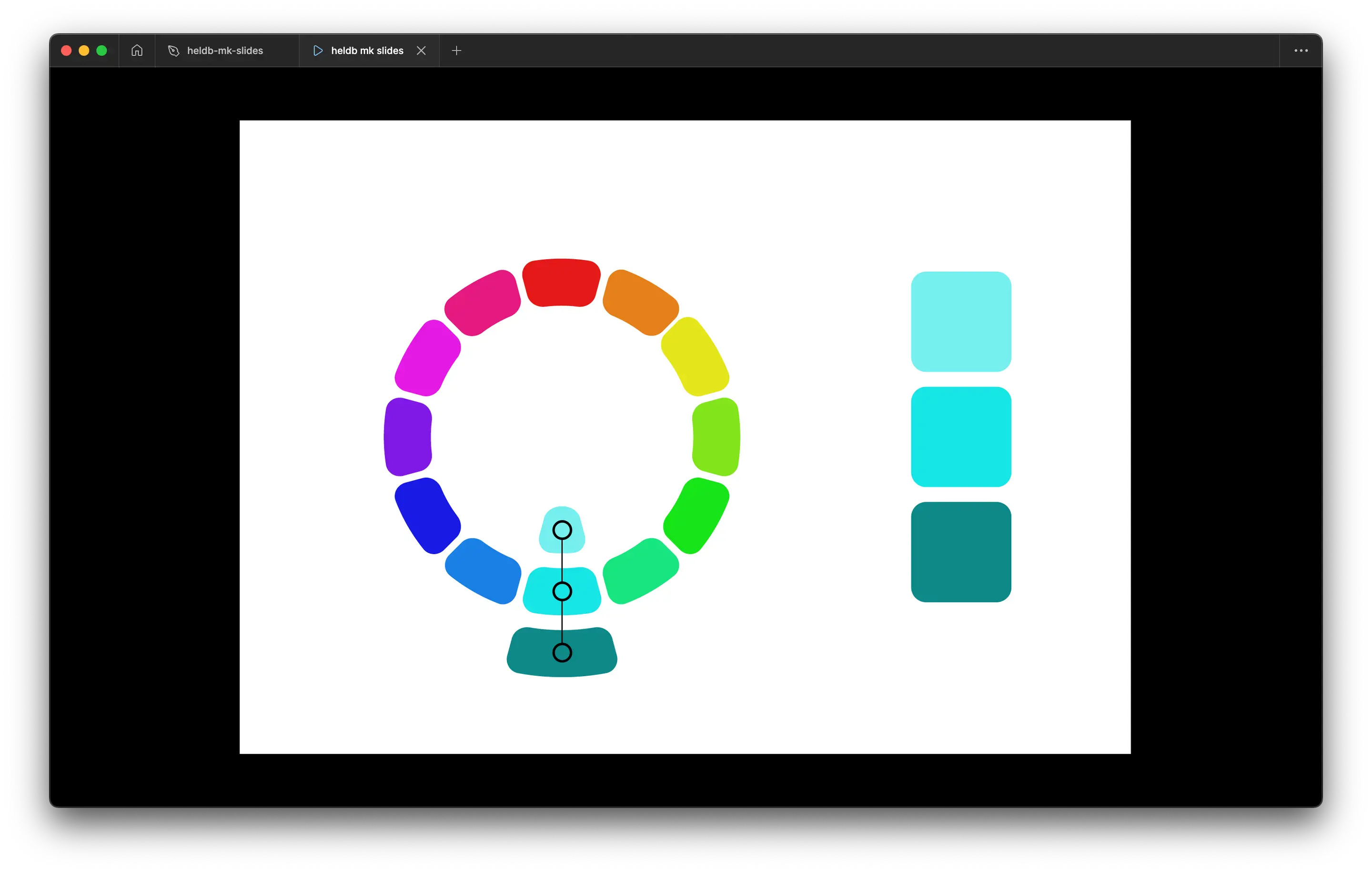Open a new tab with plus icon
Screen dimensions: 1372x873
[456, 51]
